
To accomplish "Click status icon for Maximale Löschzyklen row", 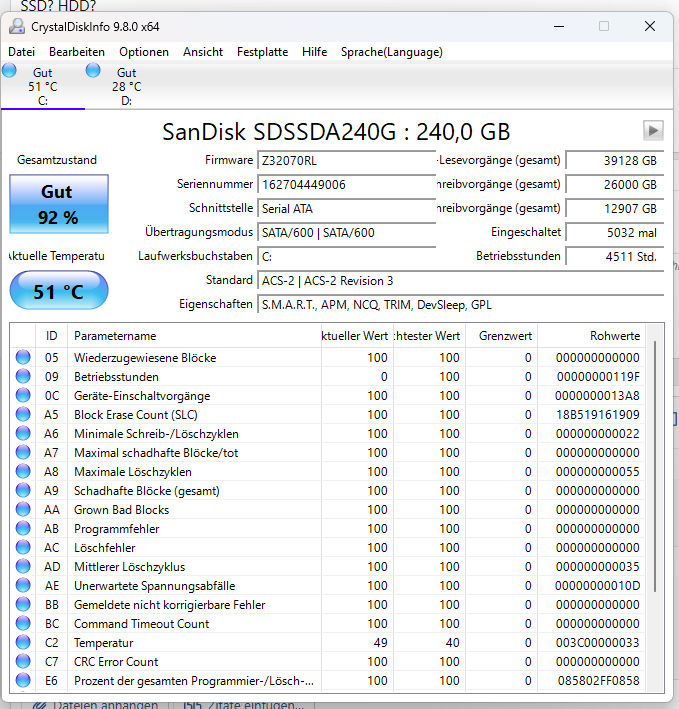I will pyautogui.click(x=23, y=471).
